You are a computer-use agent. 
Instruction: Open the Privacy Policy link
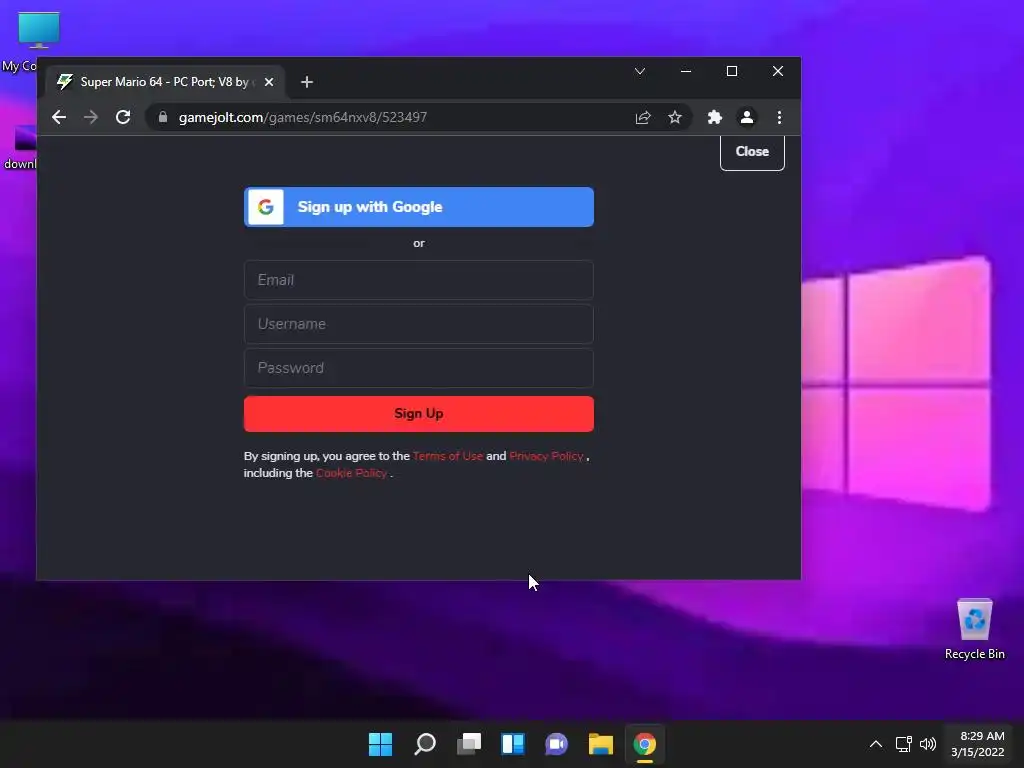(546, 456)
